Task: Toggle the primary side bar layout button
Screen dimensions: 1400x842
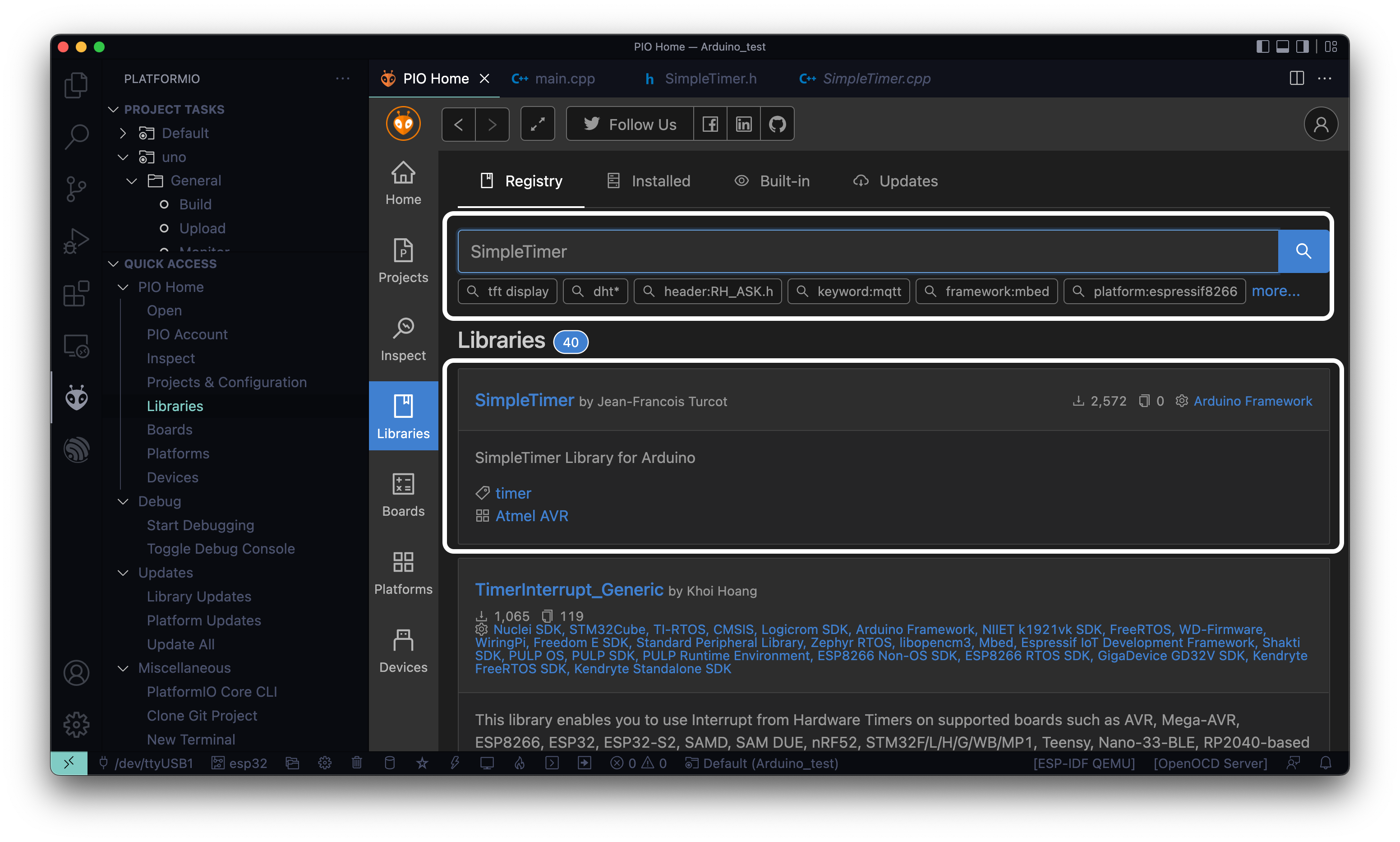Action: tap(1262, 46)
